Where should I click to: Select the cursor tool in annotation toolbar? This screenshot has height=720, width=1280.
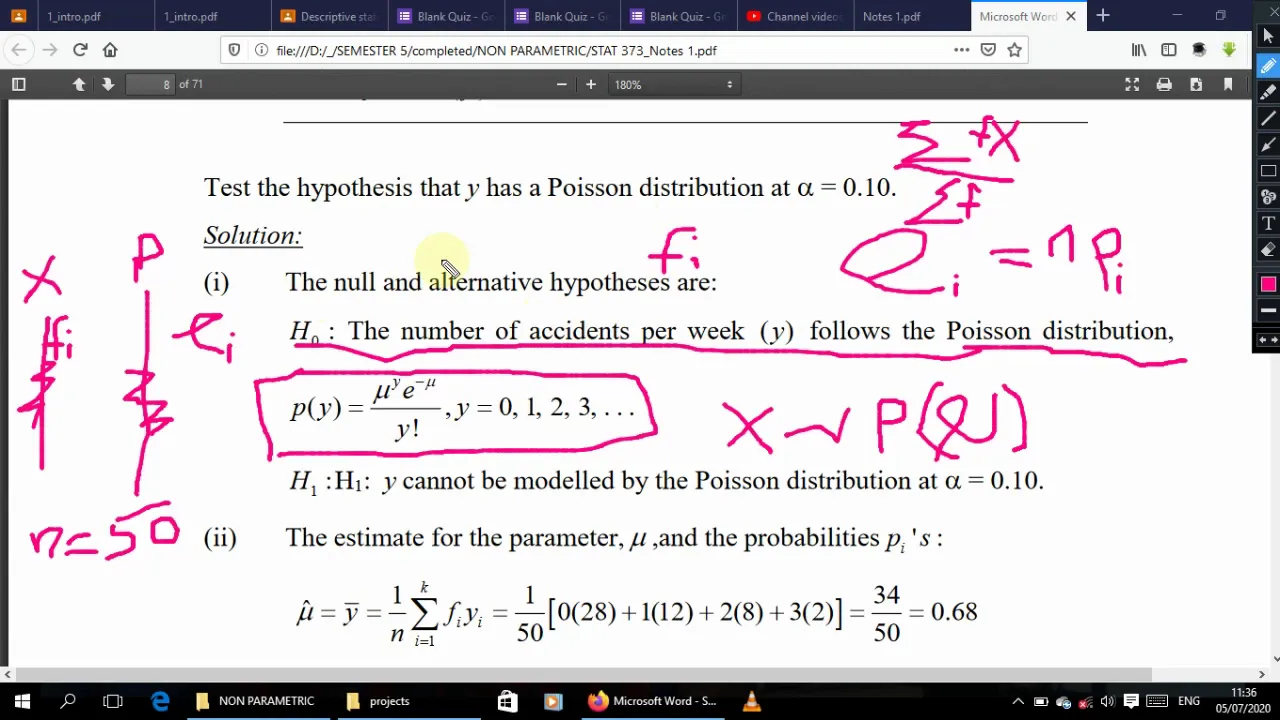(1268, 37)
